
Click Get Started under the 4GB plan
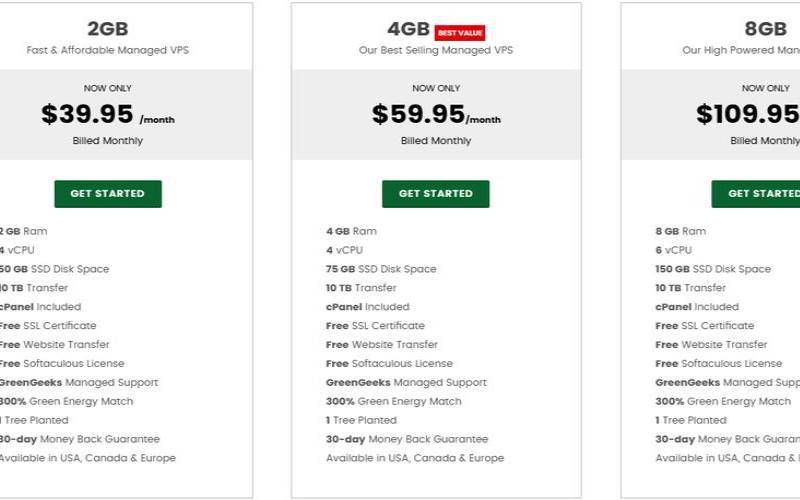tap(436, 194)
